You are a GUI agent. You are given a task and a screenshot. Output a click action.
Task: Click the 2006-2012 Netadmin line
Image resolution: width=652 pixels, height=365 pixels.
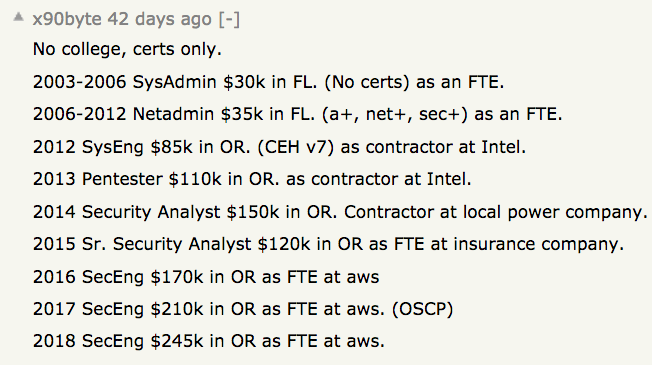[x=297, y=114]
